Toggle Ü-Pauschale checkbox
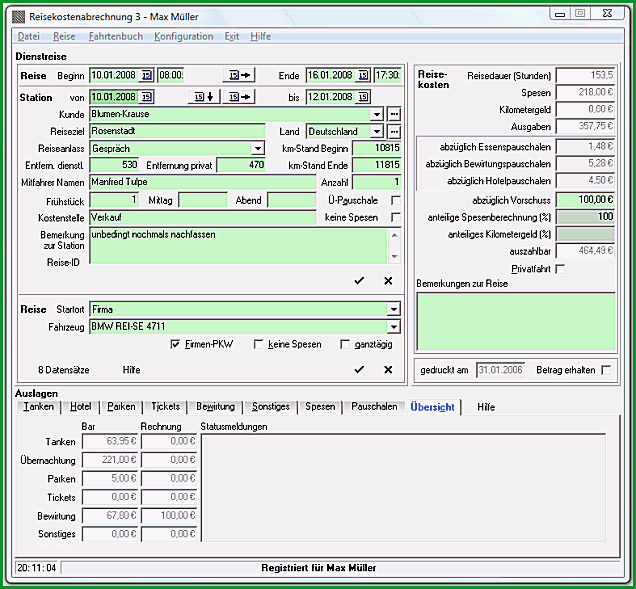Viewport: 636px width, 589px height. tap(395, 200)
